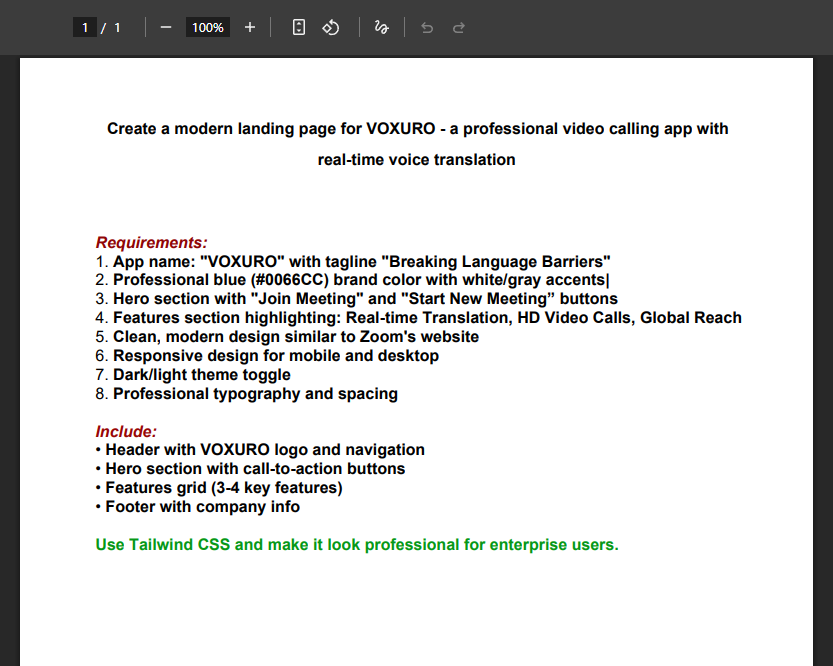Click bullet 'Features grid (3-4 key features)'
The width and height of the screenshot is (833, 666).
219,488
